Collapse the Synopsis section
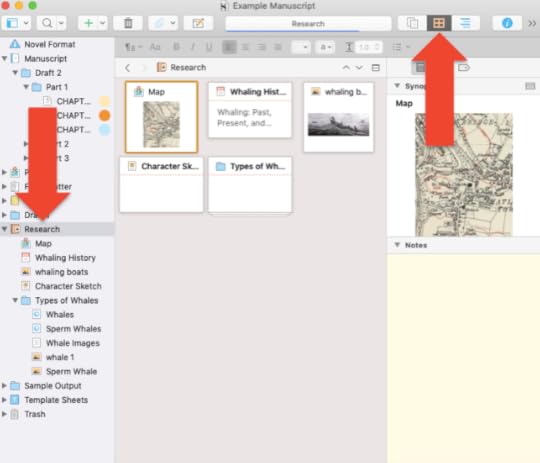The width and height of the screenshot is (540, 463). [397, 85]
